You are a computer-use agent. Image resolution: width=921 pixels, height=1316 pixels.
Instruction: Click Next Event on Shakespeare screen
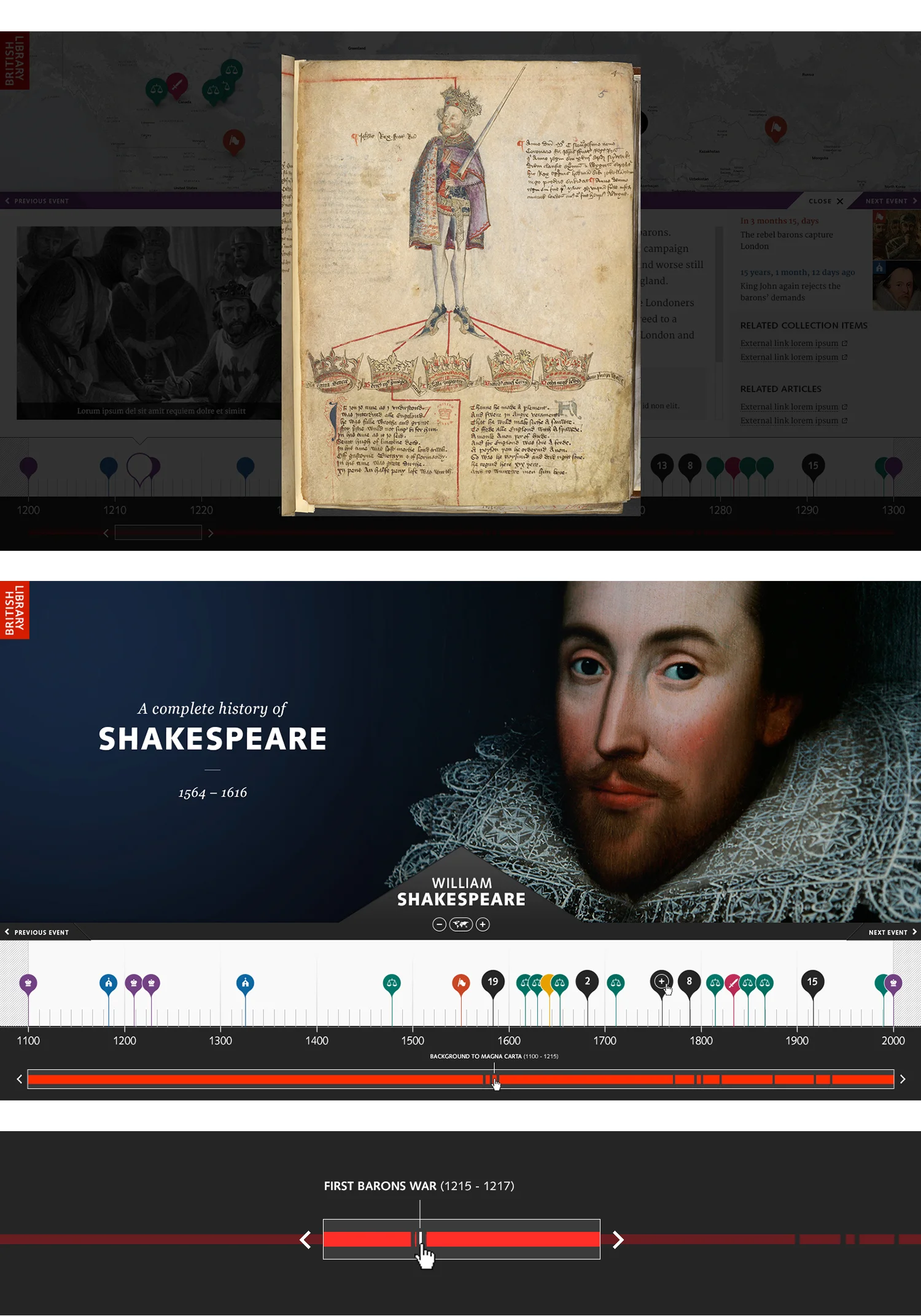(x=893, y=932)
